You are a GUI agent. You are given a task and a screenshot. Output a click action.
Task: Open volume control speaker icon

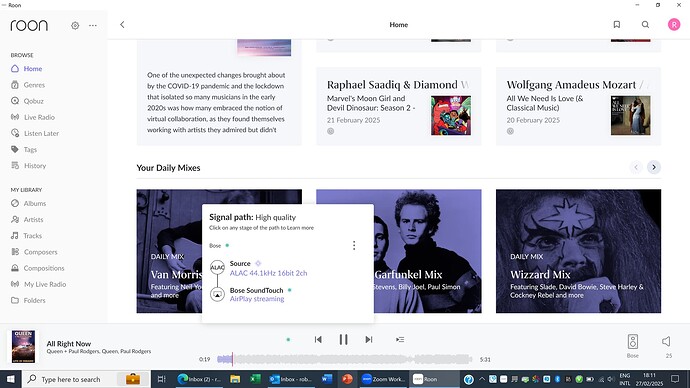[x=666, y=341]
